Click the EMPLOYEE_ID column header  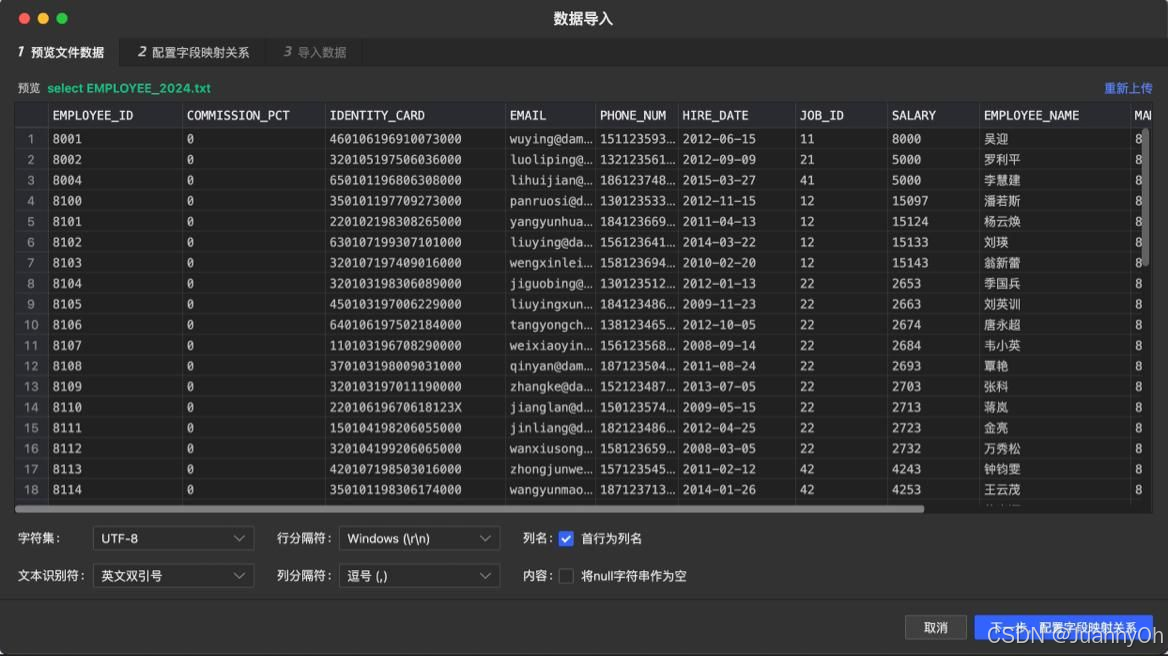click(92, 115)
